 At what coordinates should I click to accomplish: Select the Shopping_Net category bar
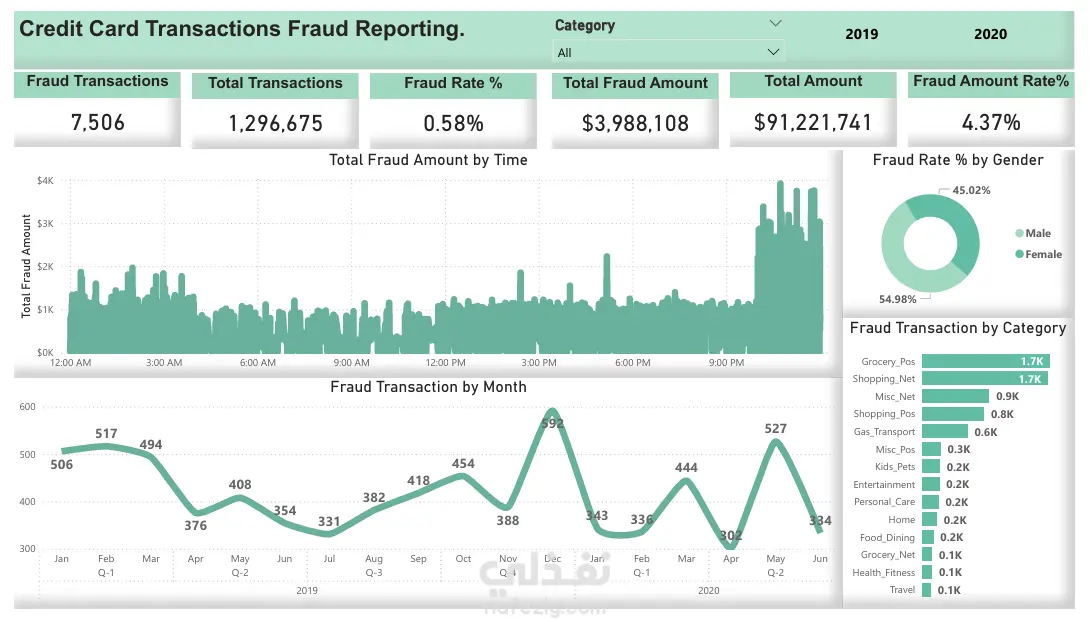pyautogui.click(x=985, y=379)
